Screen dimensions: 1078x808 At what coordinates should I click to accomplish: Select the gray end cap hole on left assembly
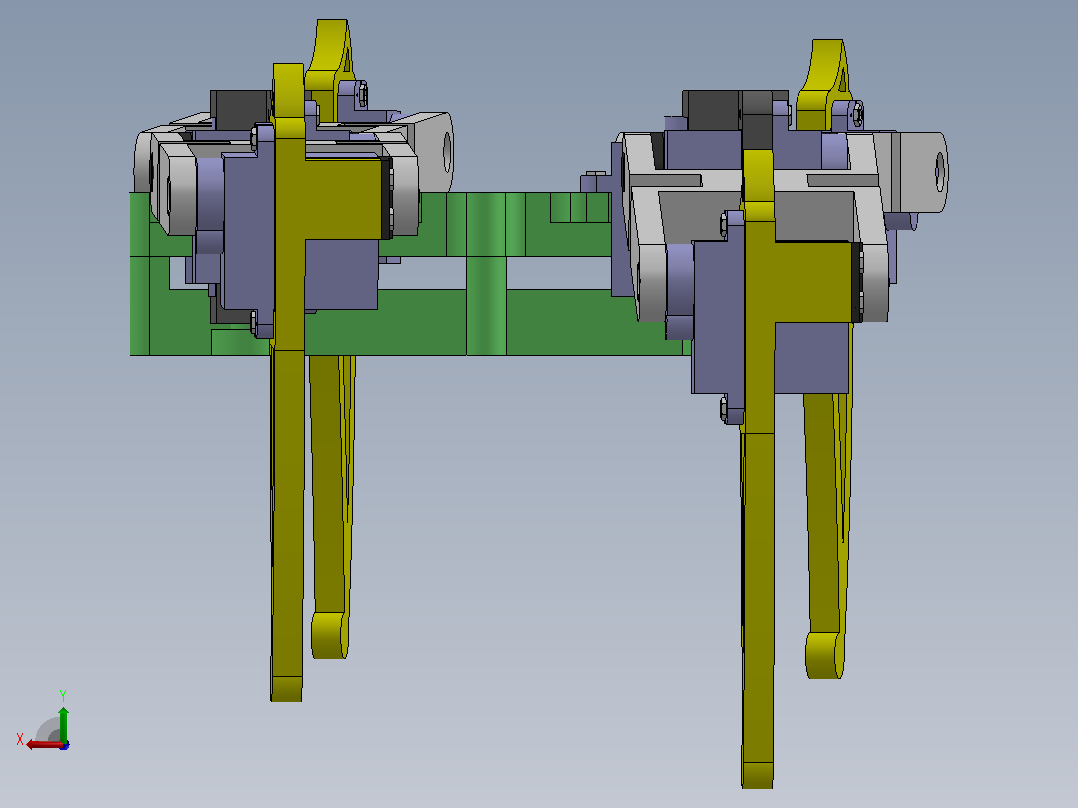pyautogui.click(x=448, y=152)
